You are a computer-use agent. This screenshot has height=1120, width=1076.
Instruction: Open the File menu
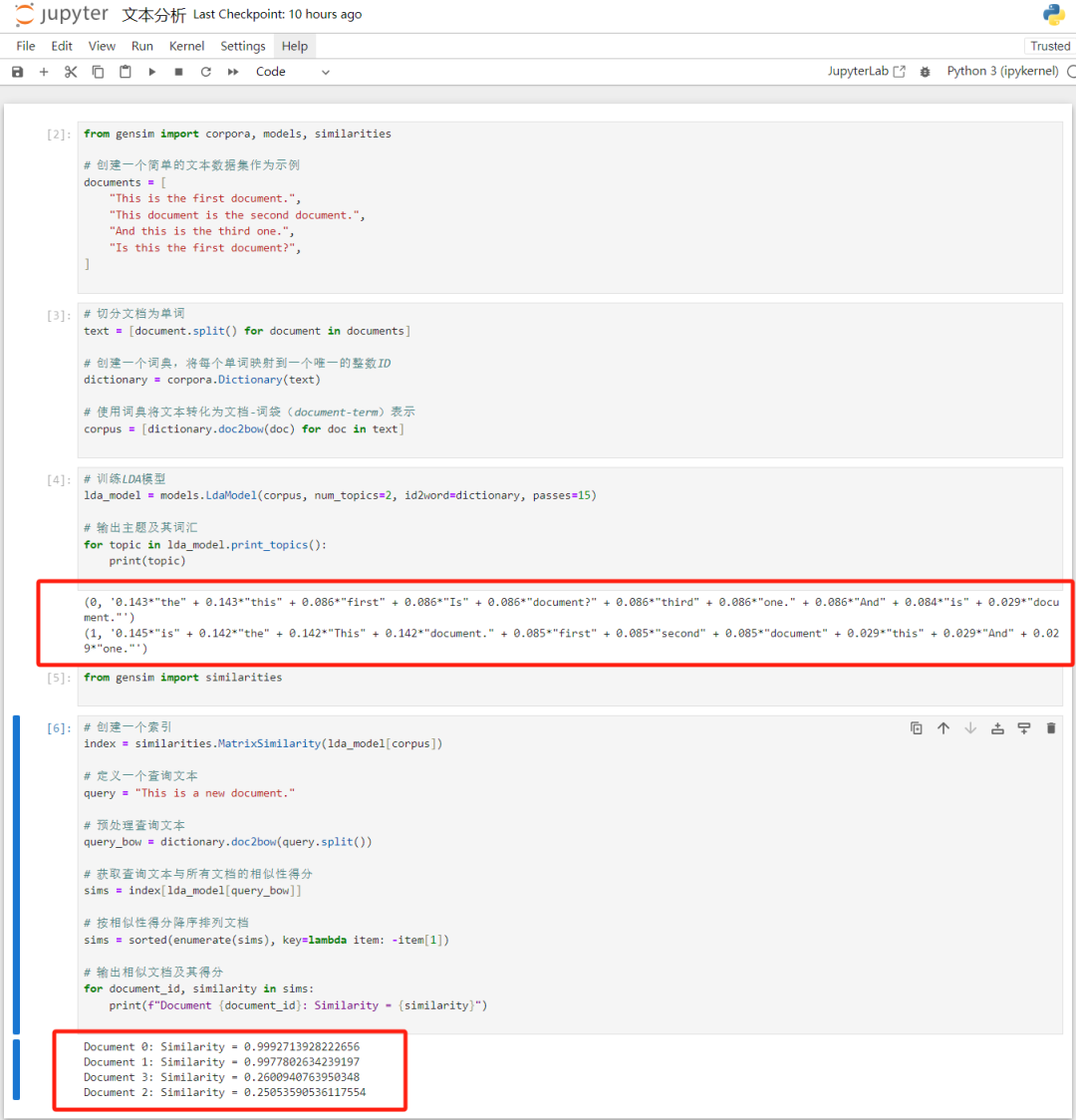point(26,46)
